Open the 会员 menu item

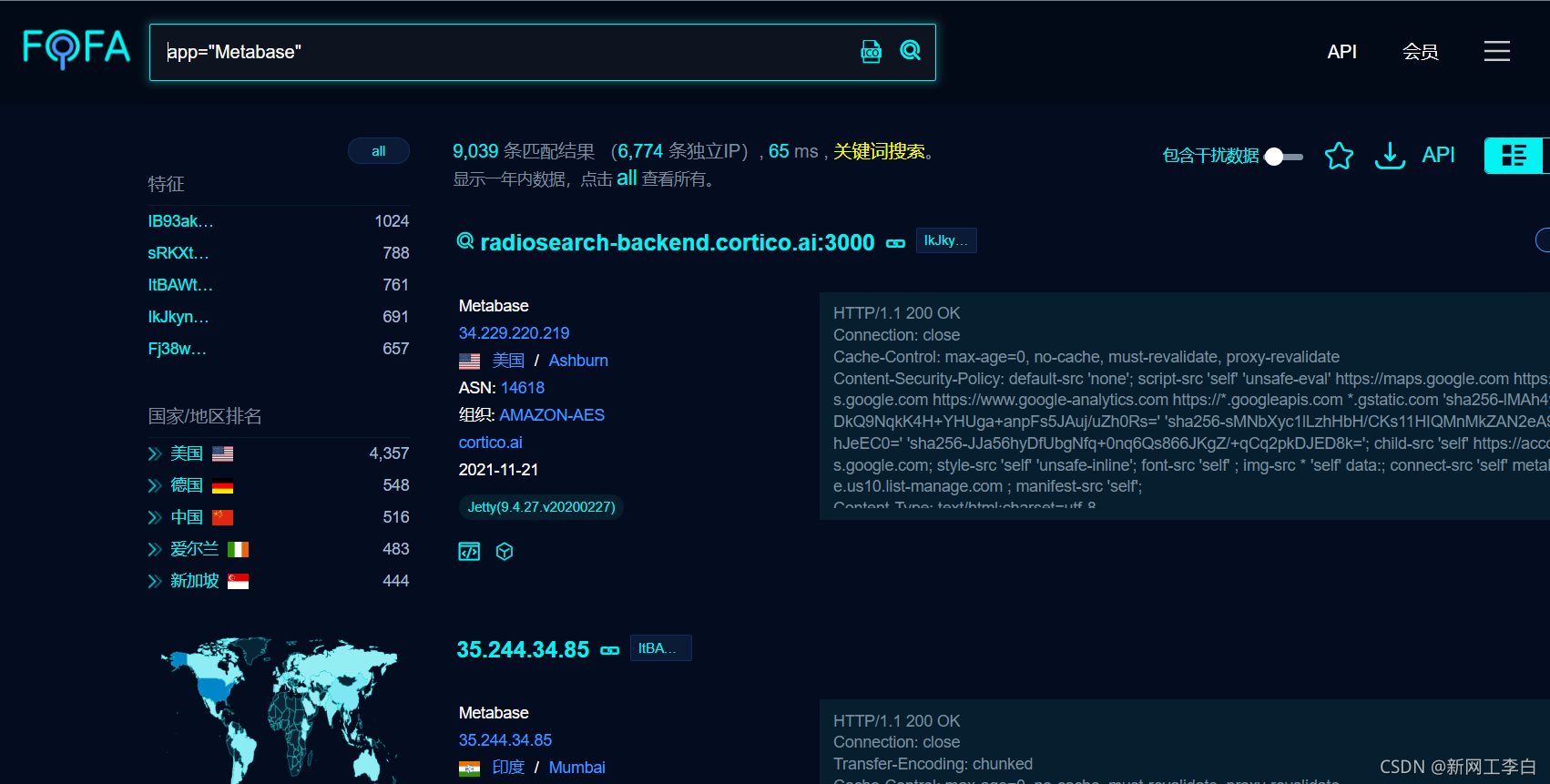[1420, 52]
